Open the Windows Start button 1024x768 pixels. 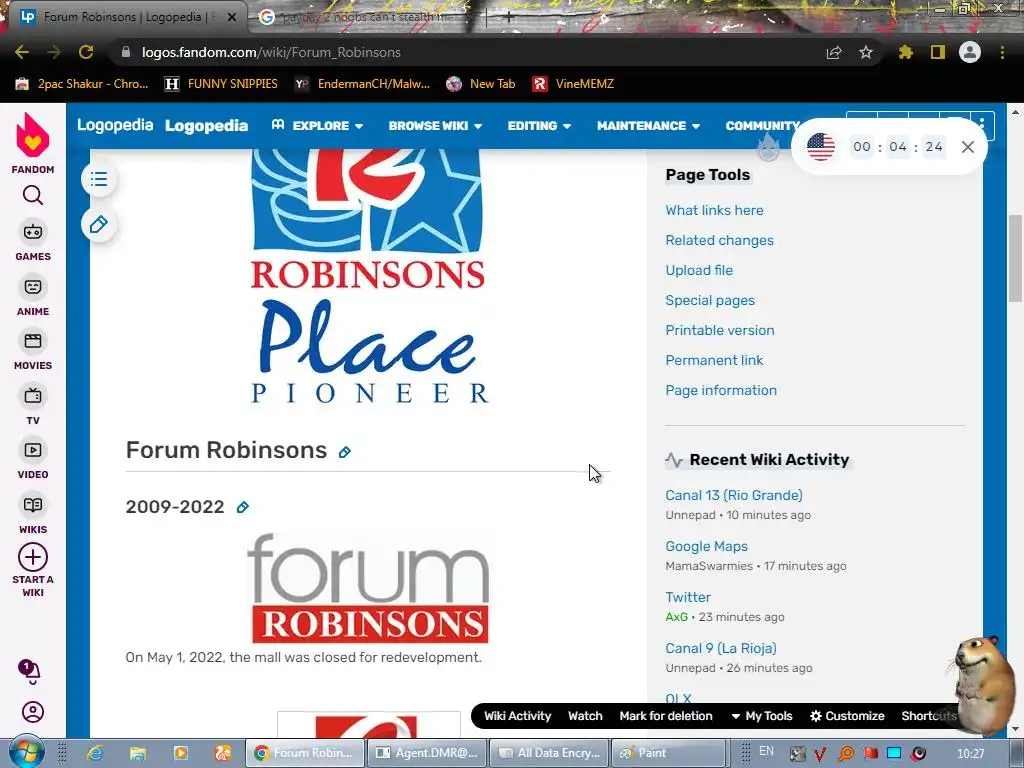pyautogui.click(x=26, y=752)
